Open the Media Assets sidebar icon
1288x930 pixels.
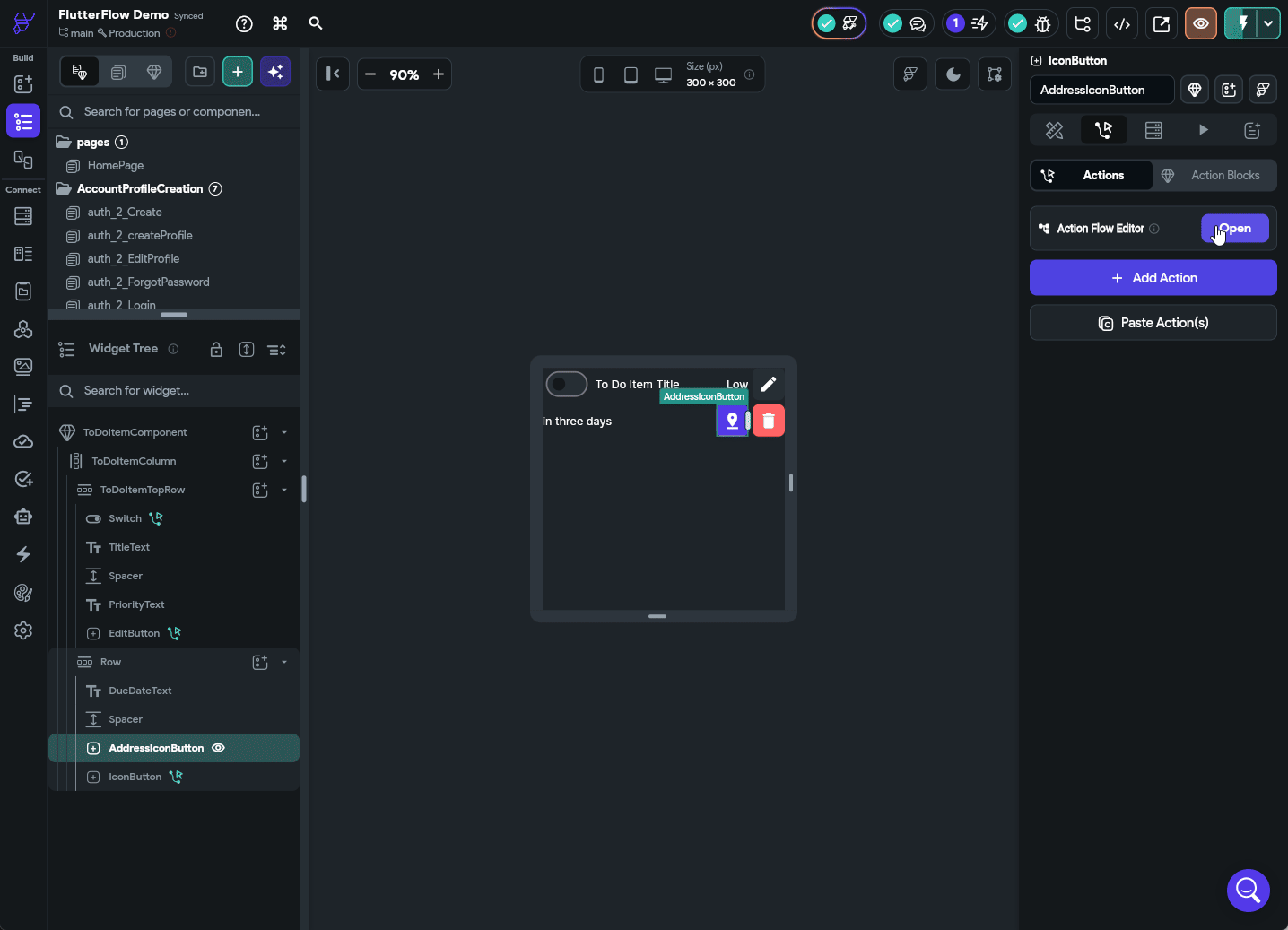(23, 367)
